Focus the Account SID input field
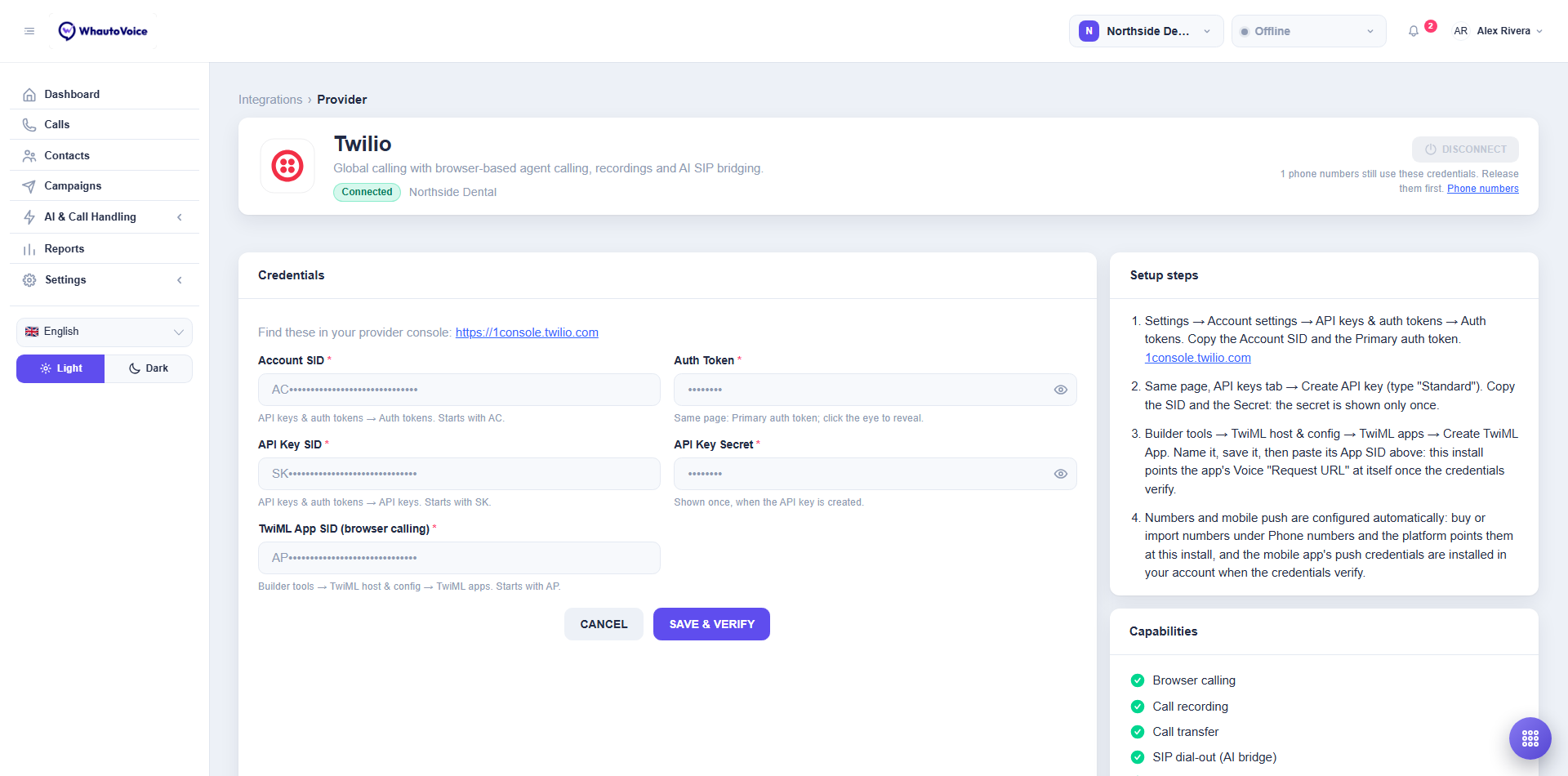 (x=459, y=390)
